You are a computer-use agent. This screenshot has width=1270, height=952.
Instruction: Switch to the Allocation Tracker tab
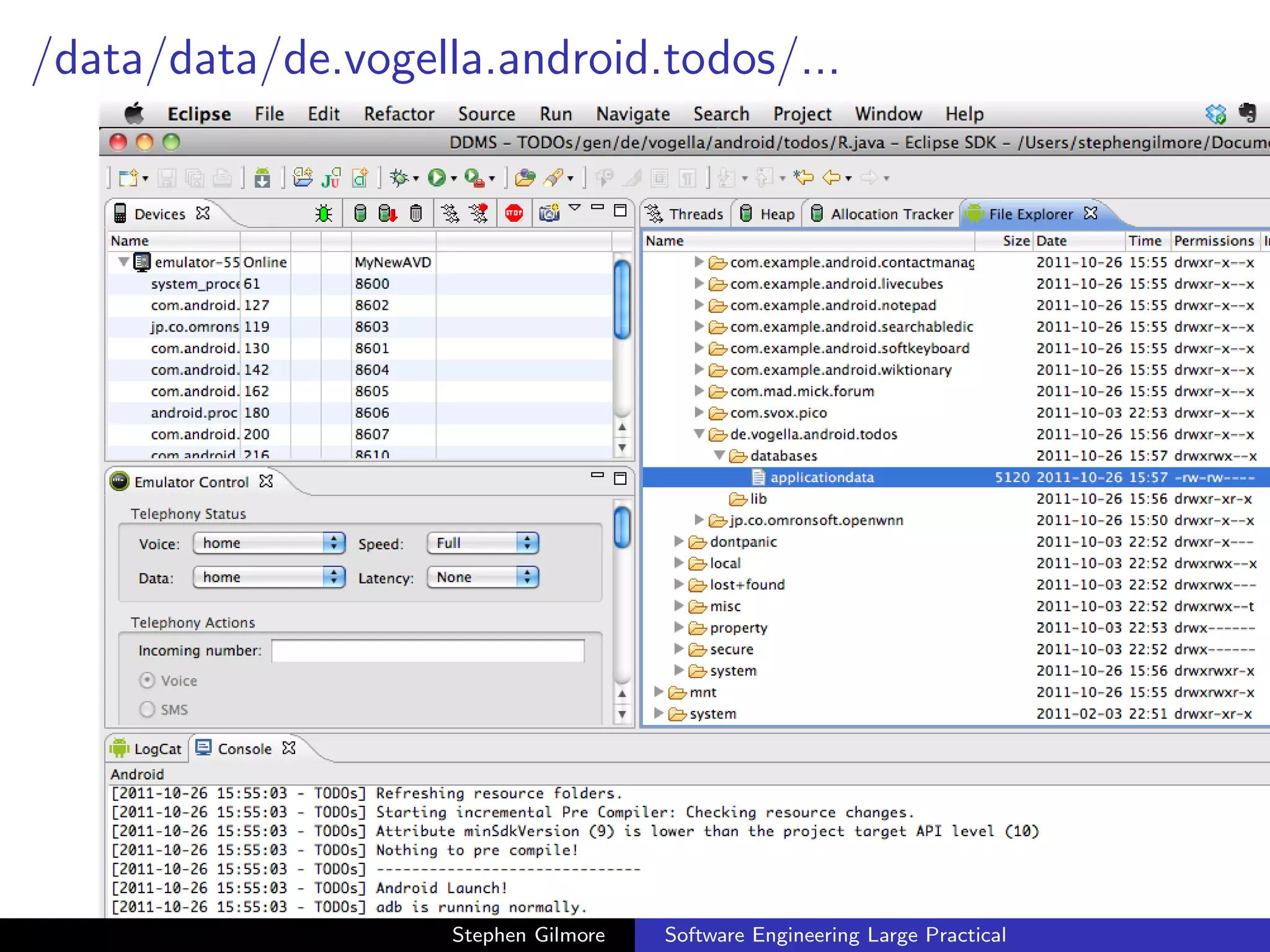(x=882, y=214)
